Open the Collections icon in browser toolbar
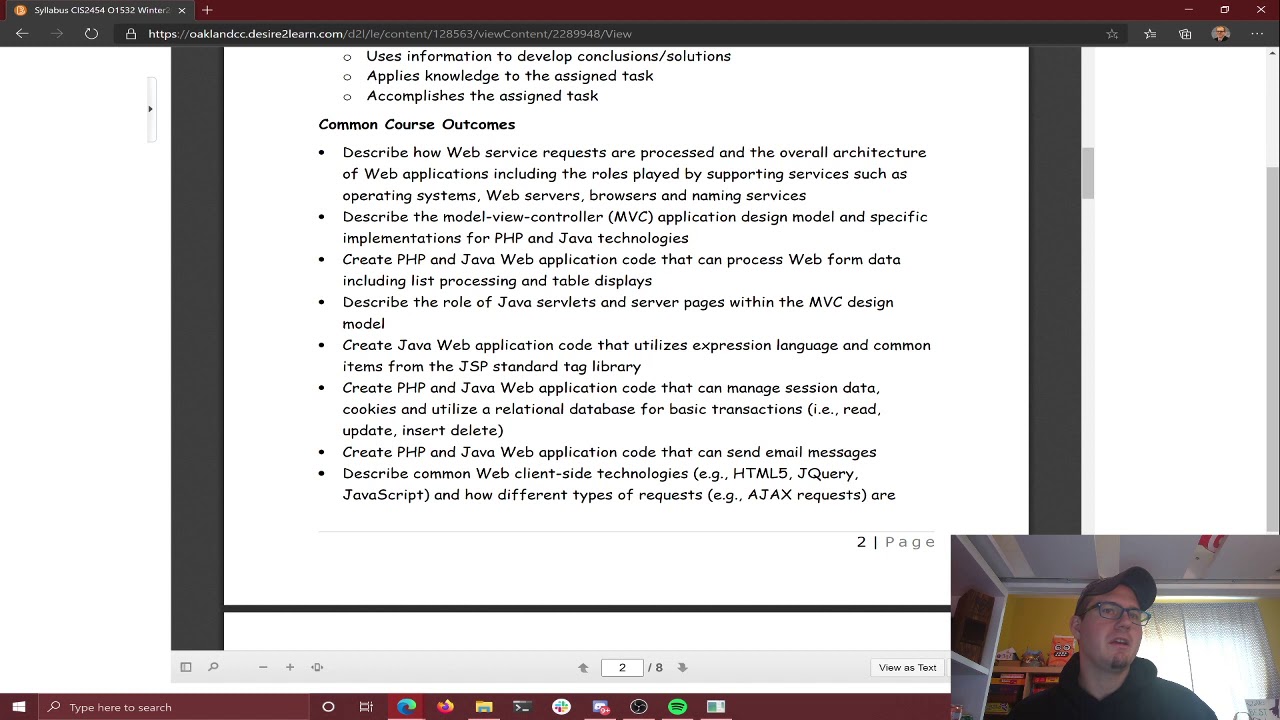This screenshot has width=1280, height=720. tap(1185, 34)
